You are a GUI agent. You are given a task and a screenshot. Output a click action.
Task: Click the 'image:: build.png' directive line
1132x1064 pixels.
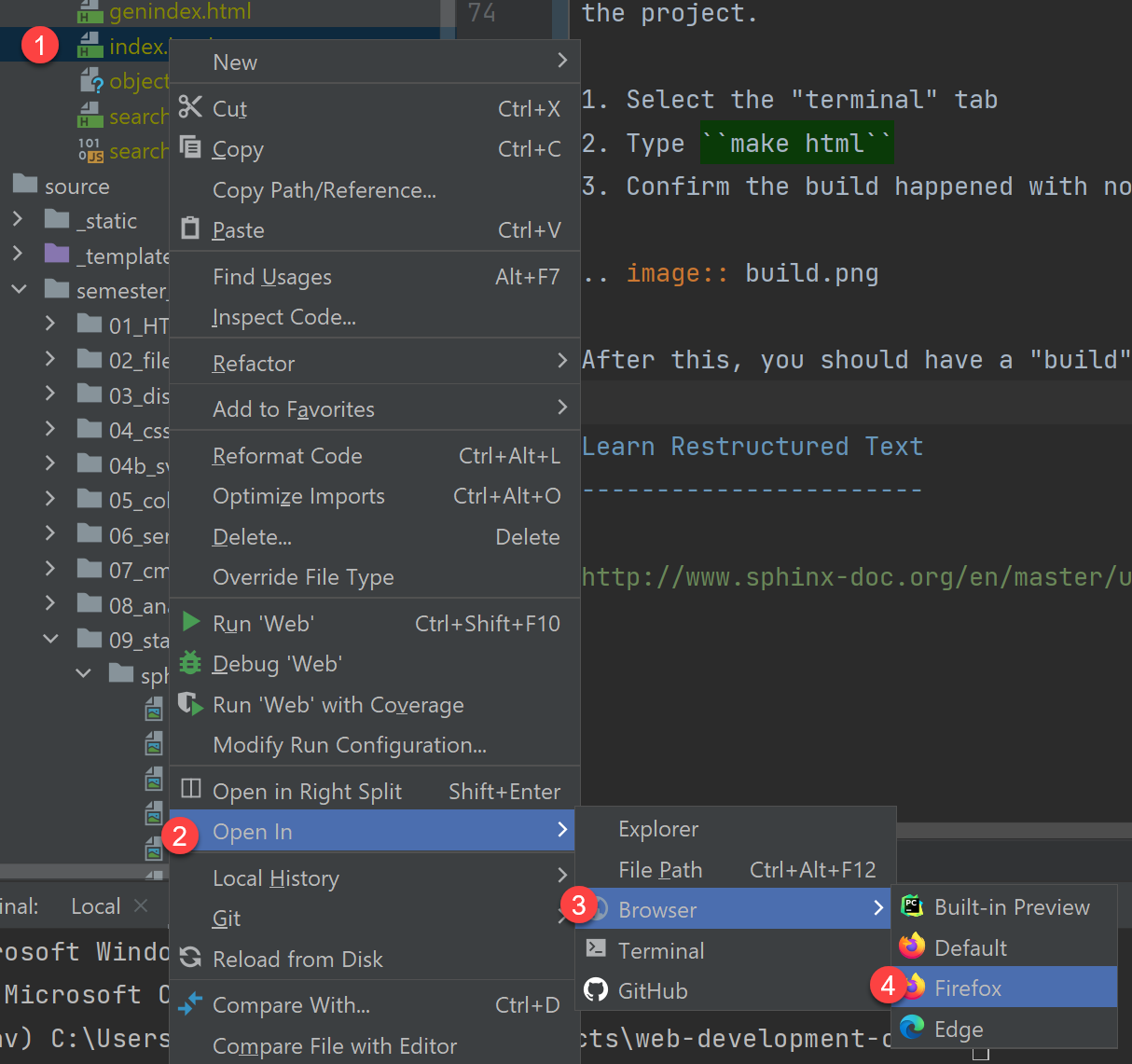(x=730, y=273)
